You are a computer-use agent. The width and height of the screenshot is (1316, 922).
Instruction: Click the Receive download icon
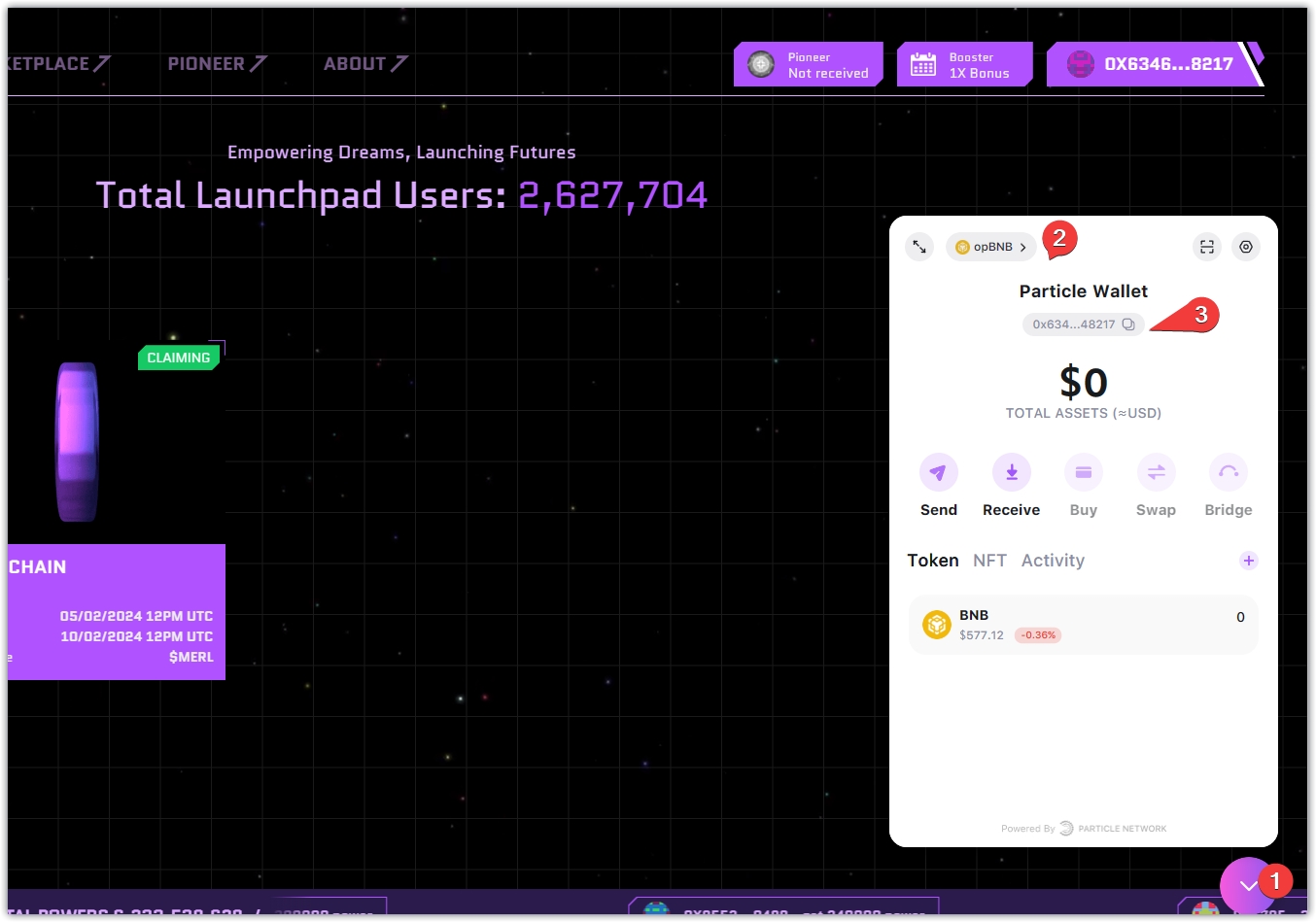click(x=1011, y=473)
